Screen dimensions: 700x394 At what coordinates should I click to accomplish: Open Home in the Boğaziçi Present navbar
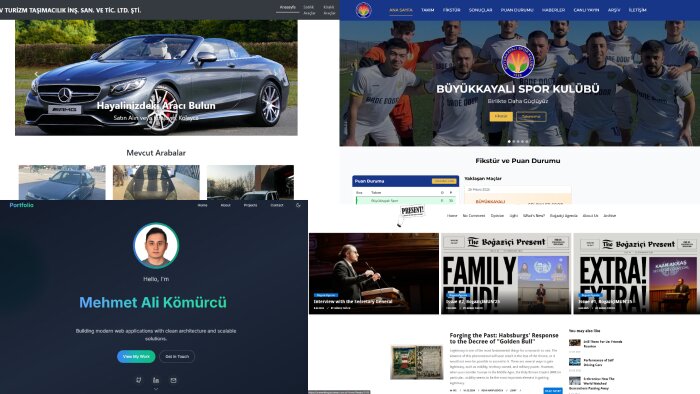click(452, 216)
